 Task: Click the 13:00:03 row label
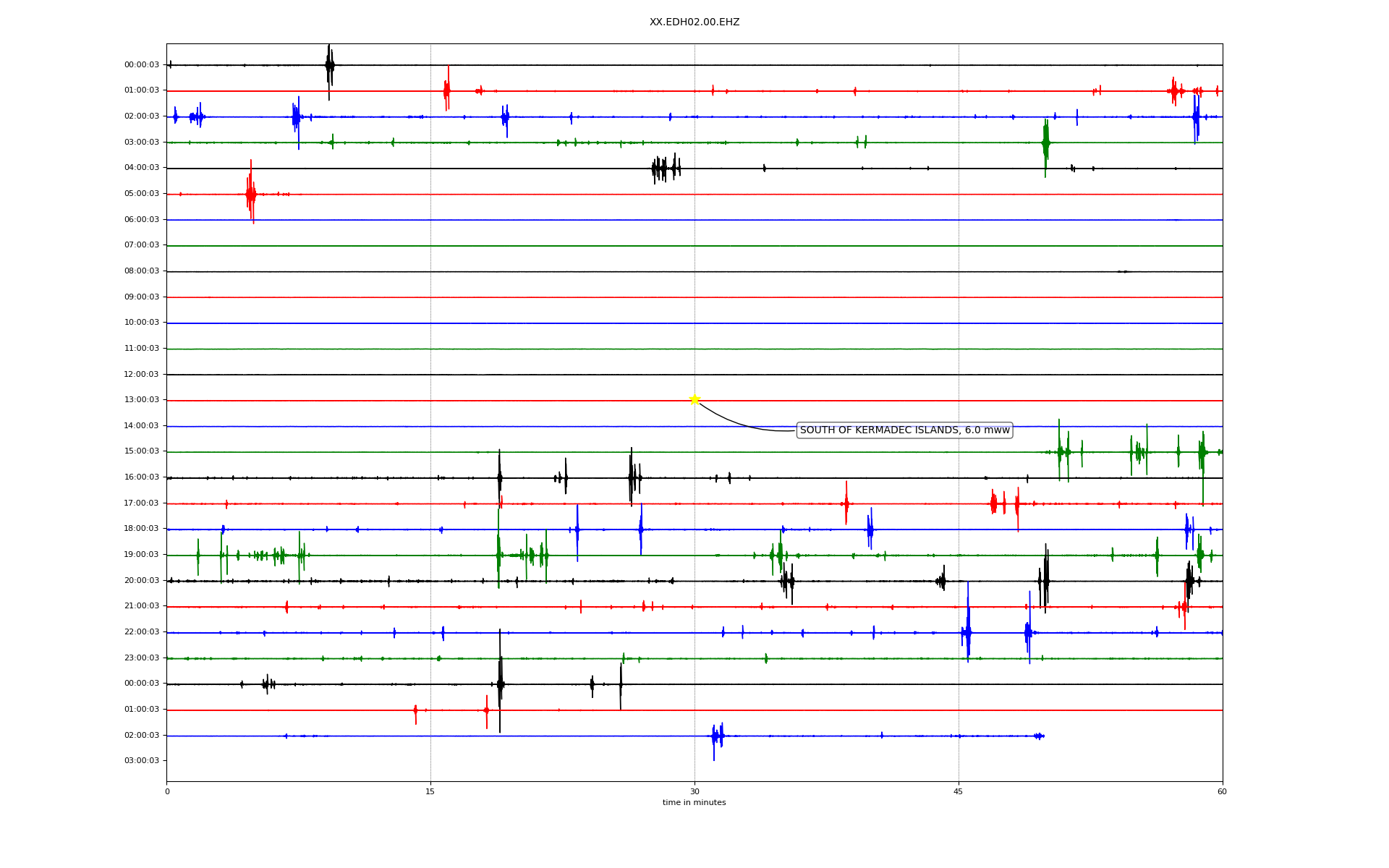pyautogui.click(x=142, y=400)
